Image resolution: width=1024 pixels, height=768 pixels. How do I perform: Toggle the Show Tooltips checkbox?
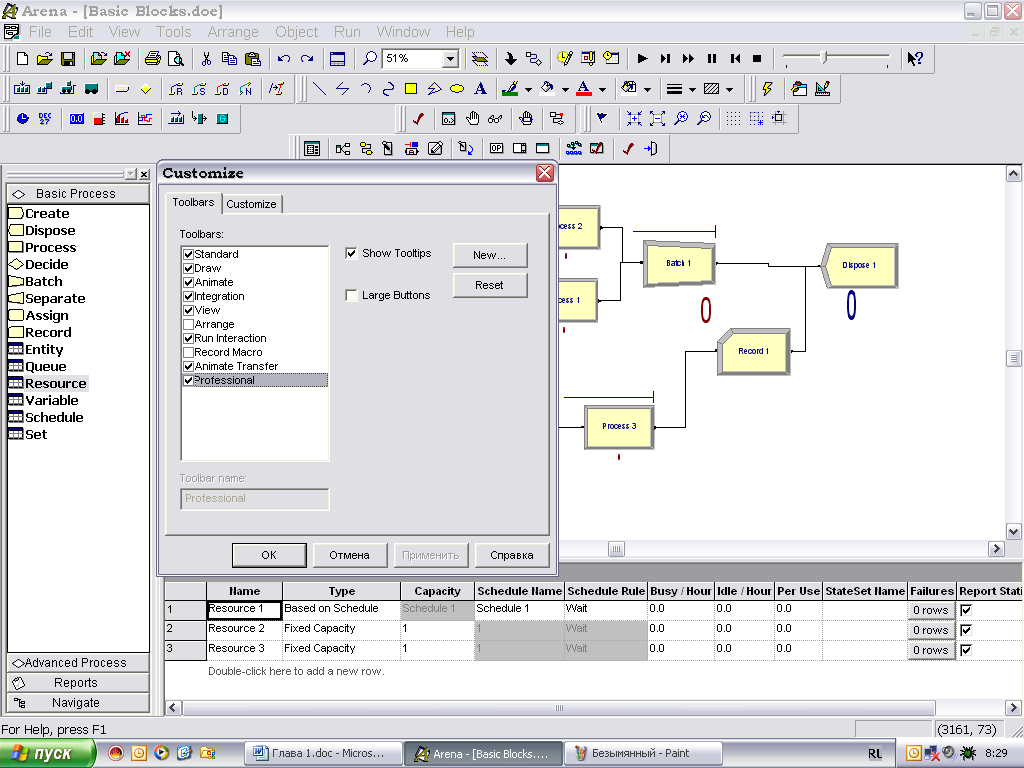pos(351,253)
